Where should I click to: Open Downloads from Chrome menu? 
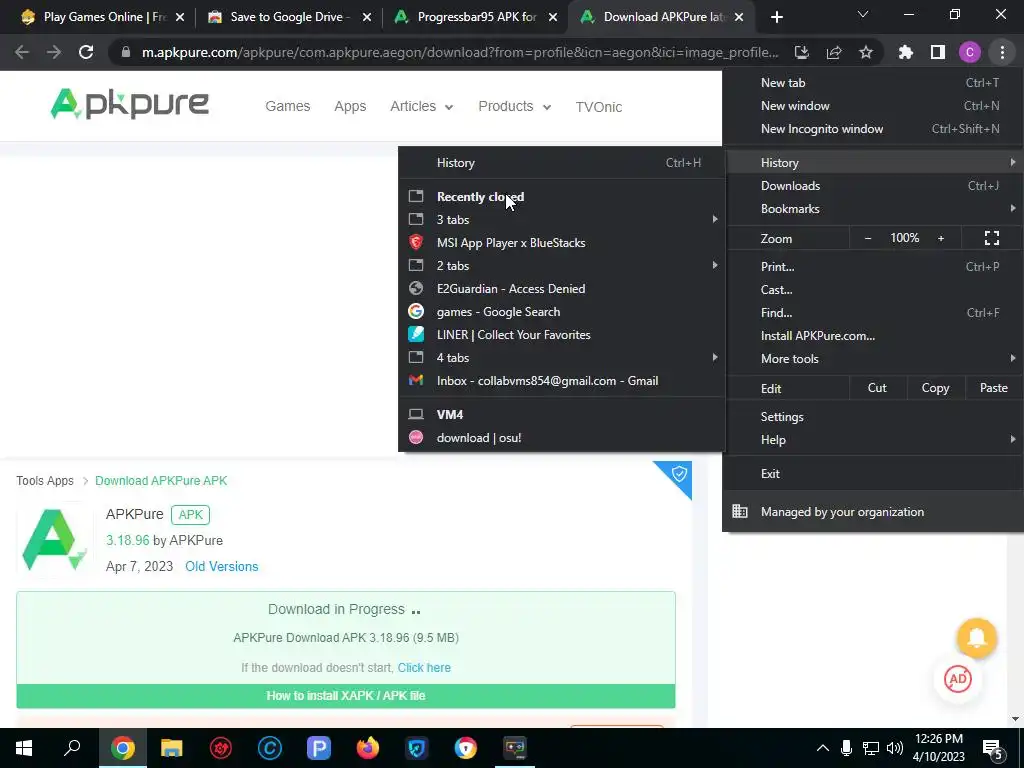873,186
